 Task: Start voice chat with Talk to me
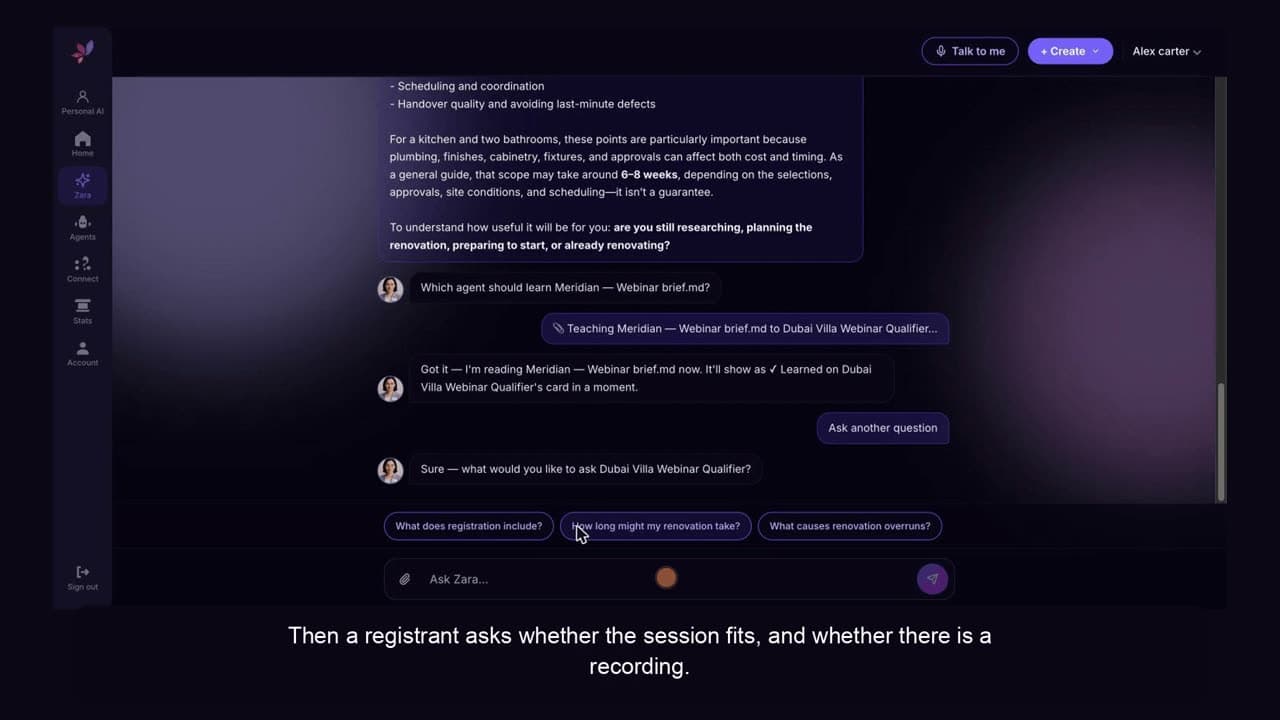970,51
